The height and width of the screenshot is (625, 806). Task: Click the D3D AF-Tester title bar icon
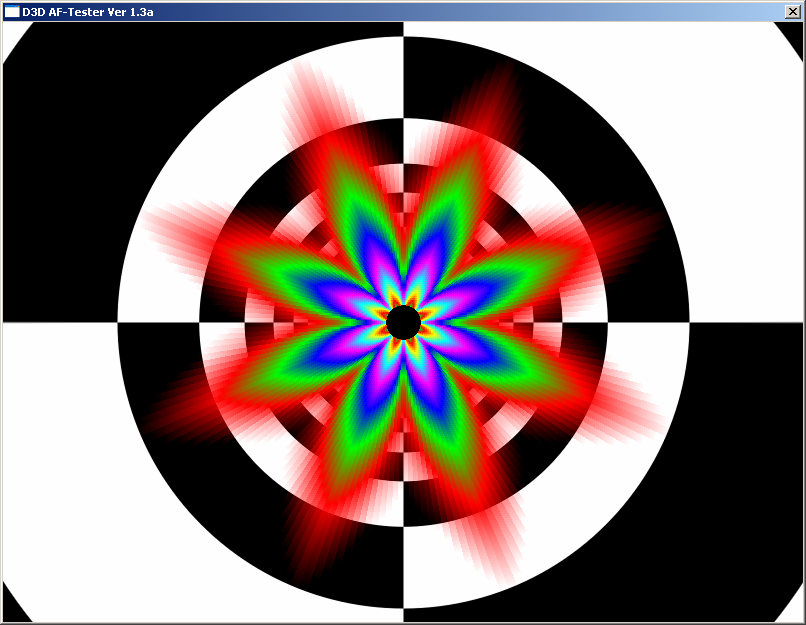click(12, 11)
